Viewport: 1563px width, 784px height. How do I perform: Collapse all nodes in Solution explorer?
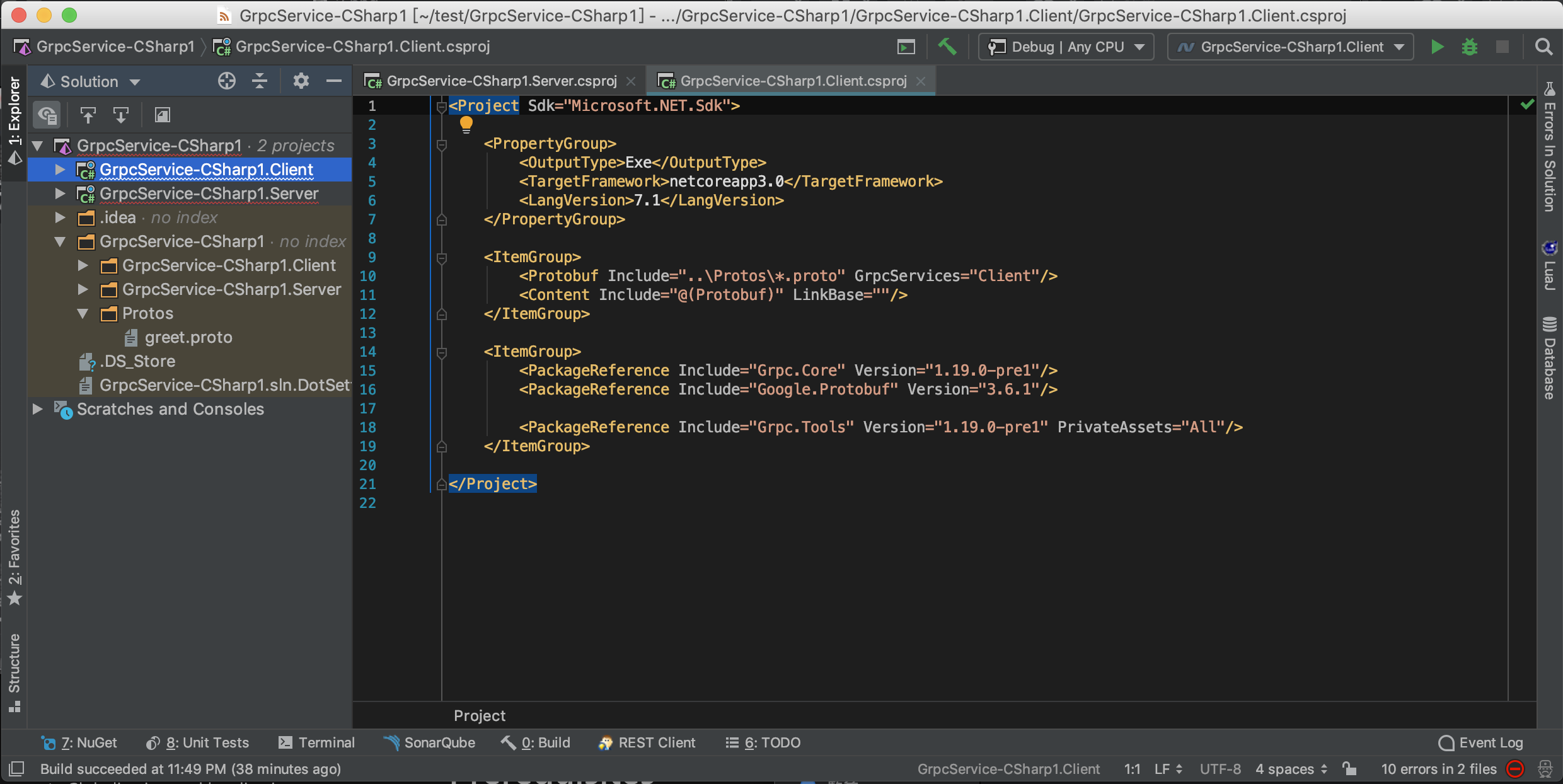tap(260, 81)
